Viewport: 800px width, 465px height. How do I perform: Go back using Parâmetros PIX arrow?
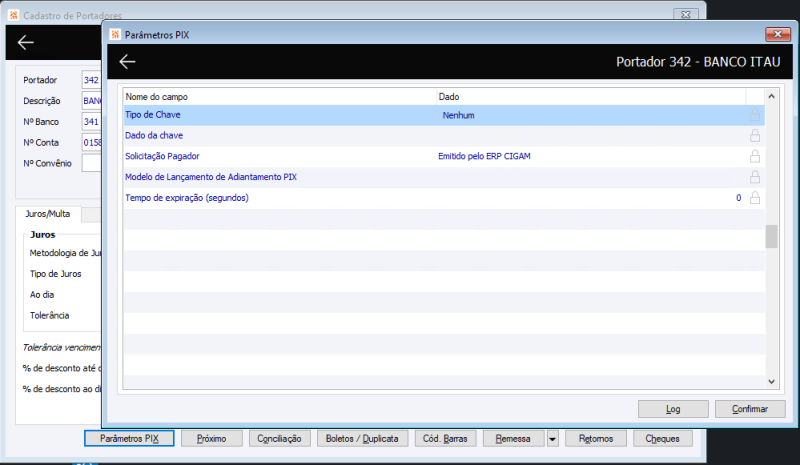pyautogui.click(x=127, y=62)
